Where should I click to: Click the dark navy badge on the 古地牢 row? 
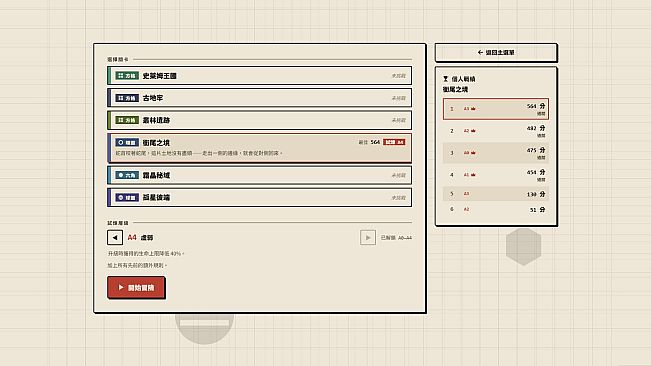(x=127, y=98)
